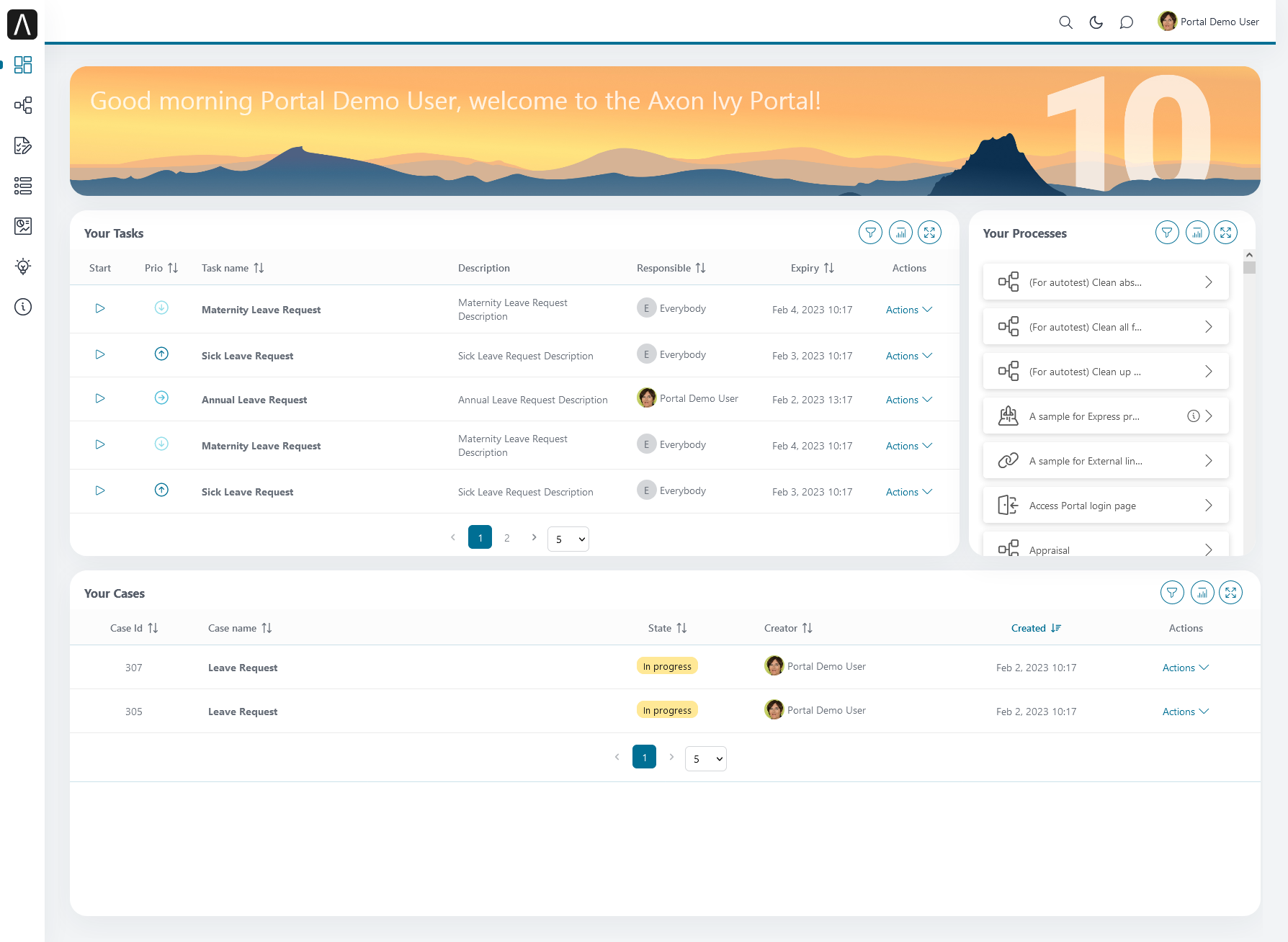Click the Your Processes scrollbar up arrow
1288x942 pixels.
pos(1249,255)
